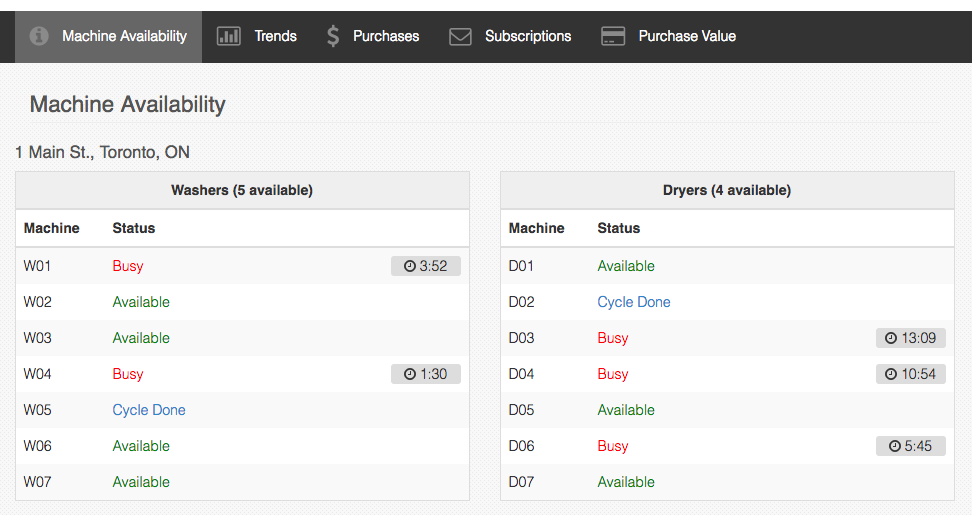Open the Trends tab

tap(275, 36)
